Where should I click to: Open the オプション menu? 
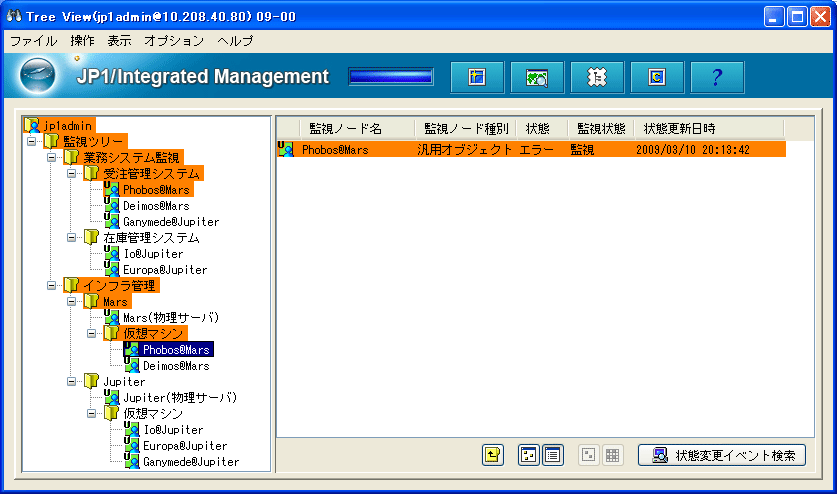pyautogui.click(x=174, y=41)
